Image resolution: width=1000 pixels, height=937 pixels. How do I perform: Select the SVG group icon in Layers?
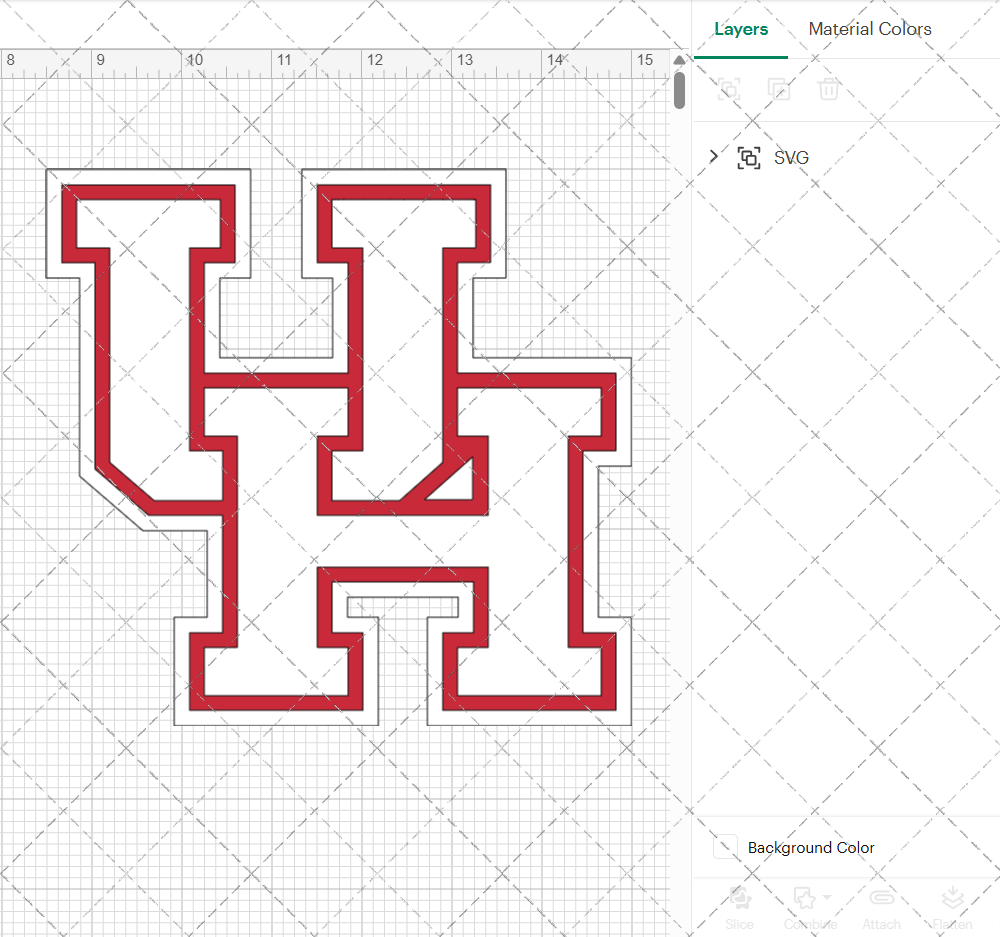749,158
